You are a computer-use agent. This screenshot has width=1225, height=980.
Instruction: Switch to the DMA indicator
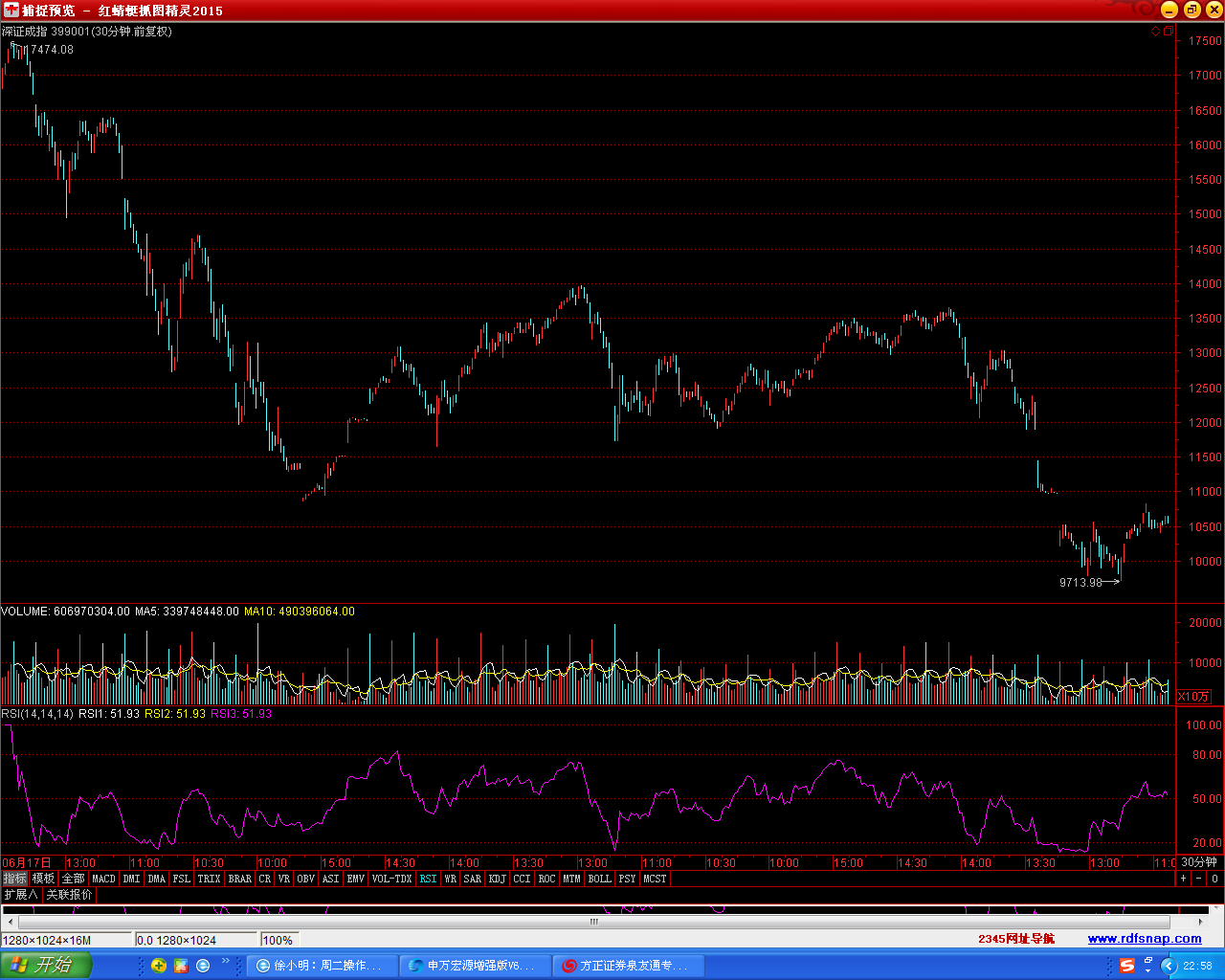click(157, 879)
